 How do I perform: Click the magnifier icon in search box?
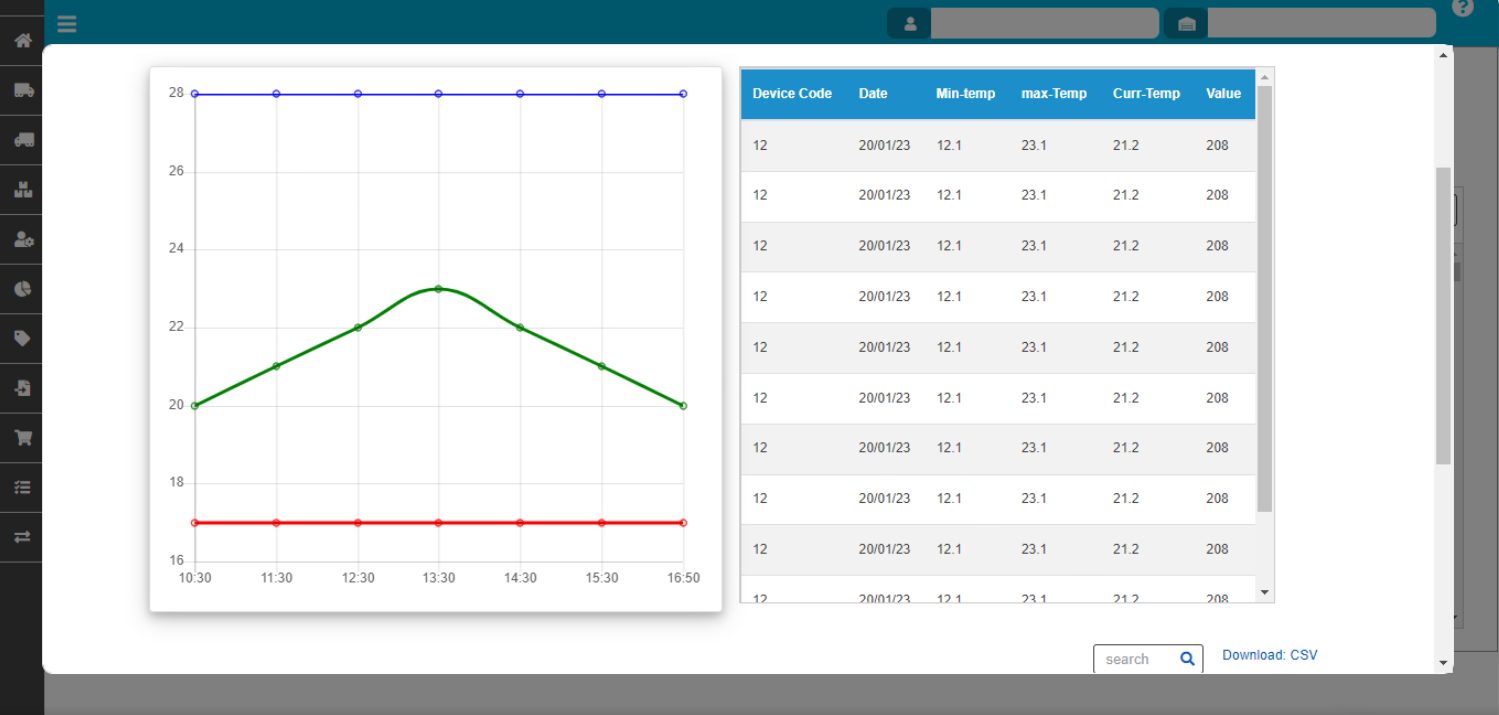(1187, 659)
